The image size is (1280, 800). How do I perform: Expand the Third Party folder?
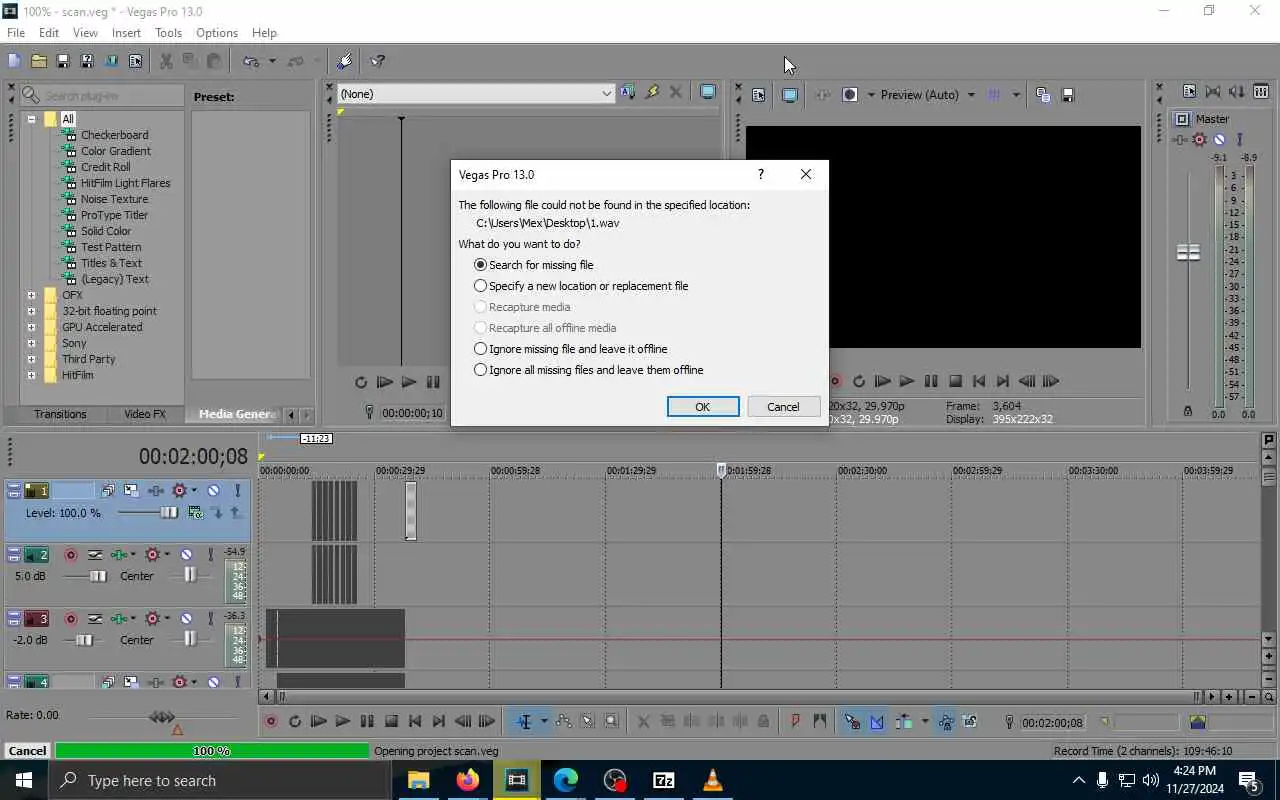31,359
